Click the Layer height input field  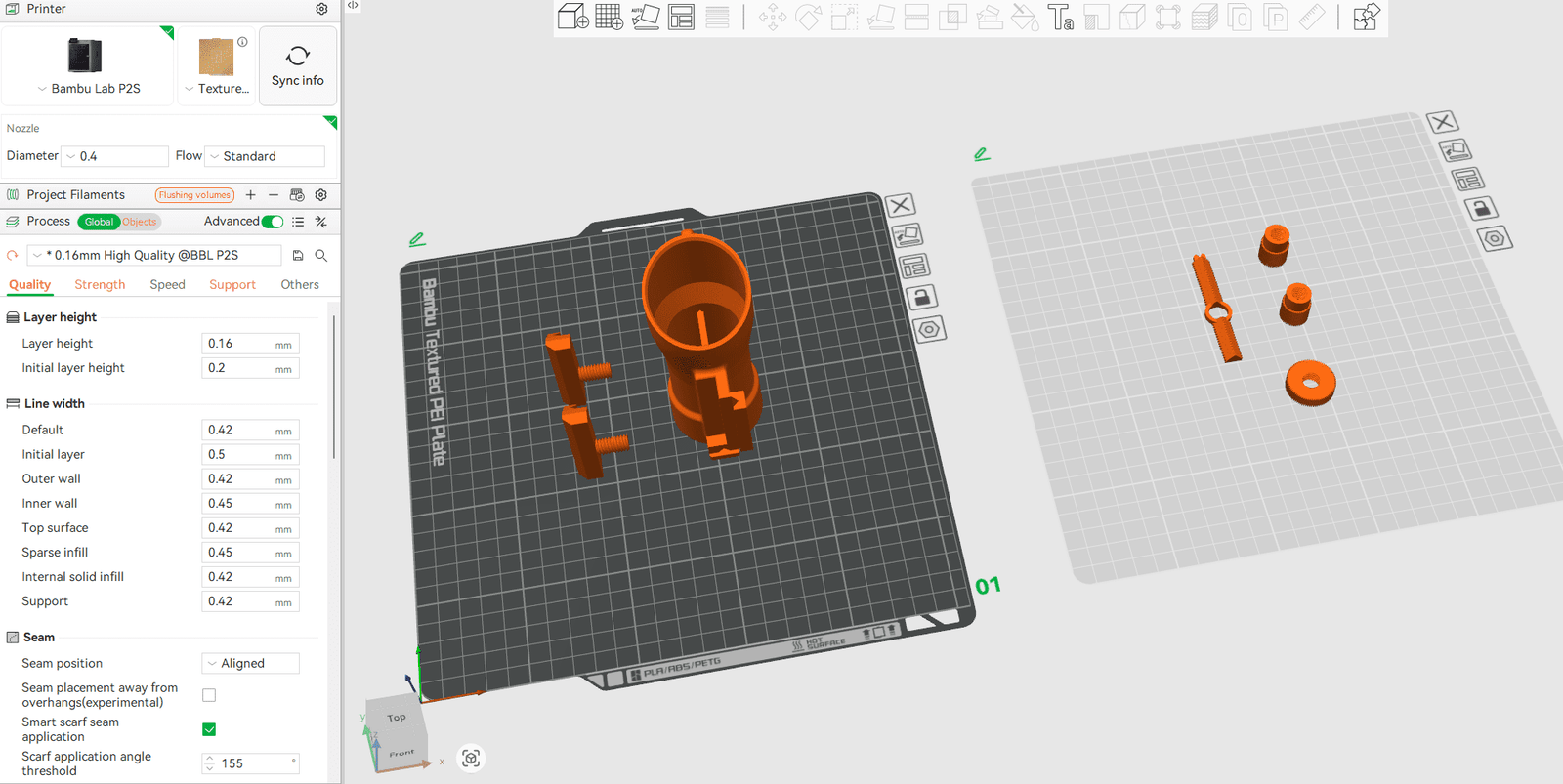click(x=238, y=344)
